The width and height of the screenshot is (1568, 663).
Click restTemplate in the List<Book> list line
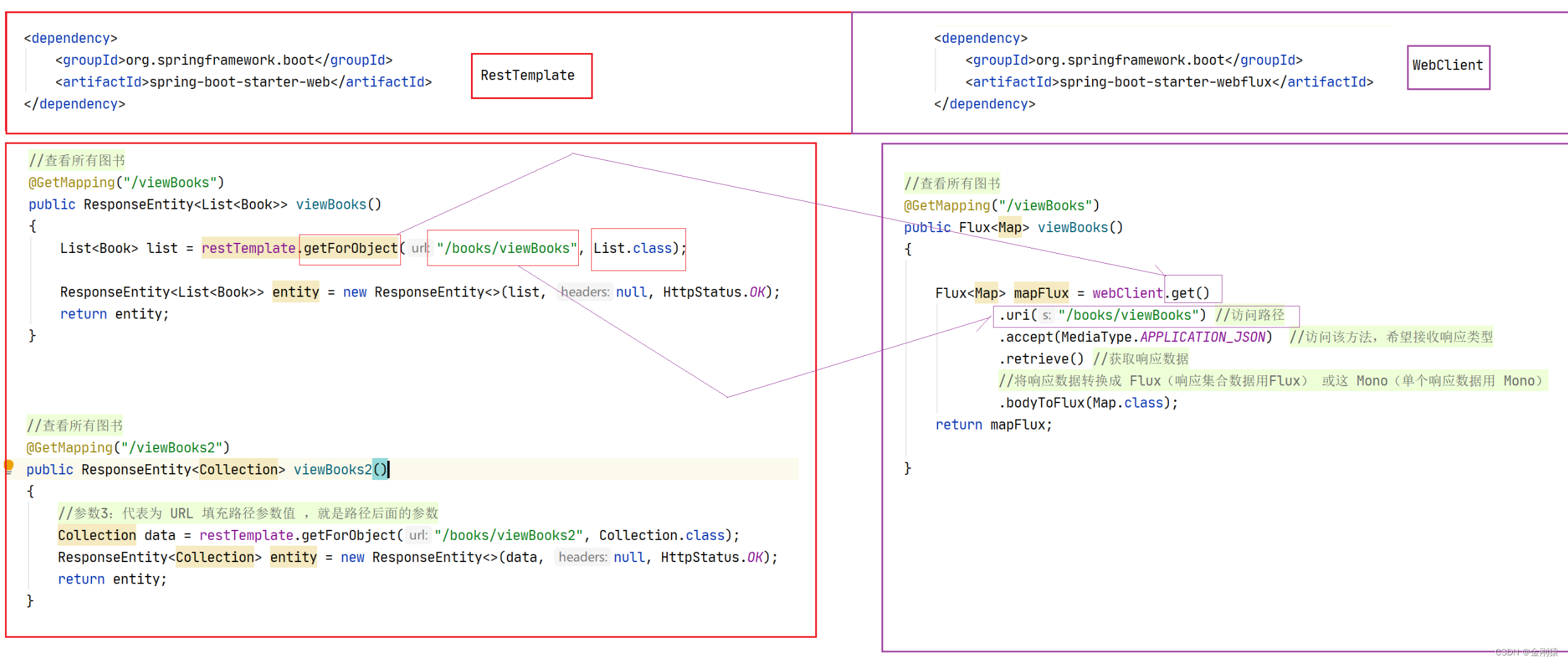coord(248,249)
